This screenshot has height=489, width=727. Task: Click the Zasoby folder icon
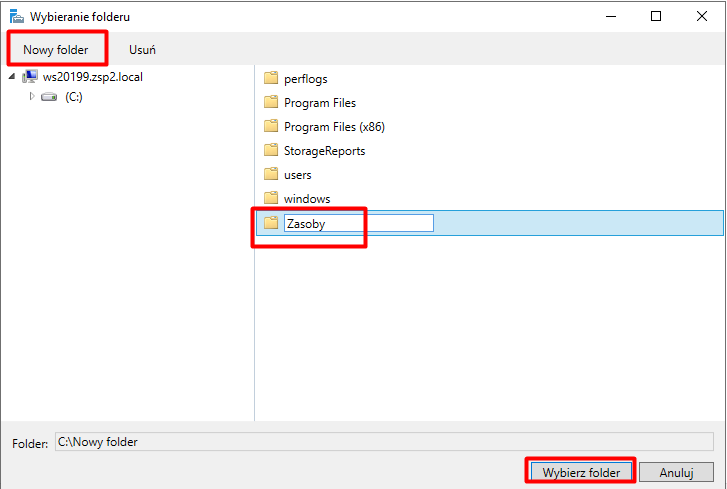point(270,223)
